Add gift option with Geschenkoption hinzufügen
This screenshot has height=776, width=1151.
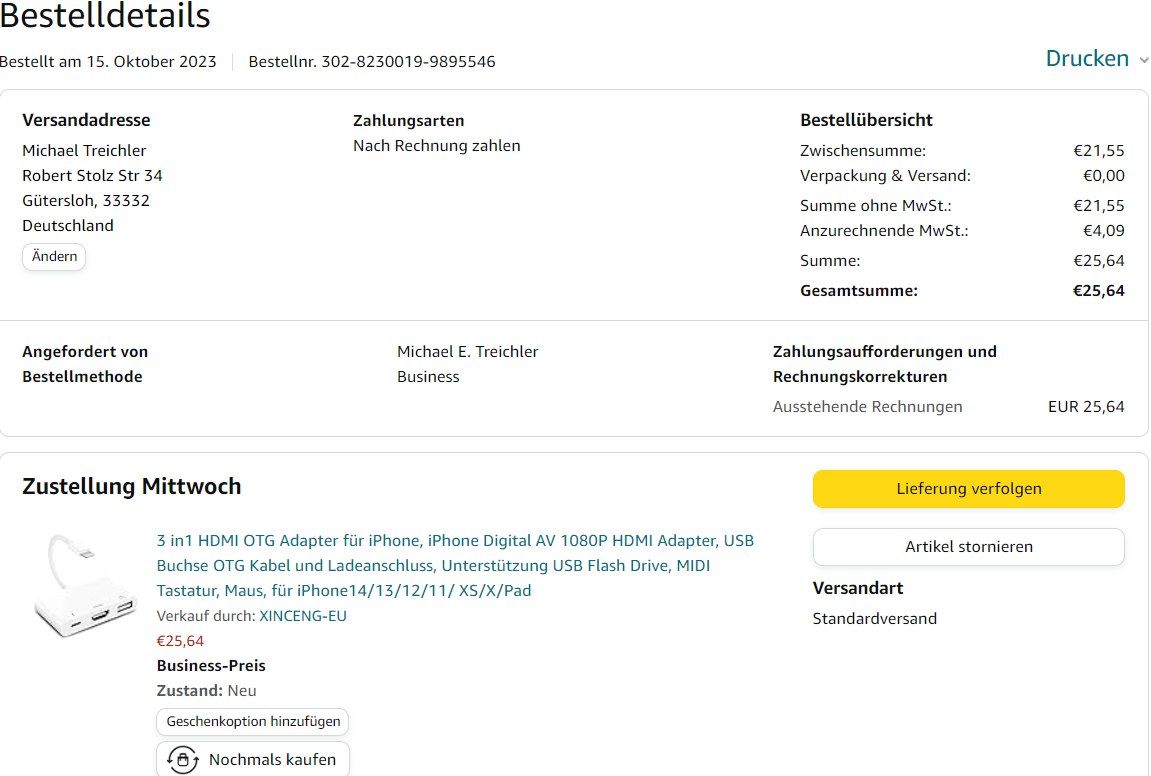tap(253, 721)
